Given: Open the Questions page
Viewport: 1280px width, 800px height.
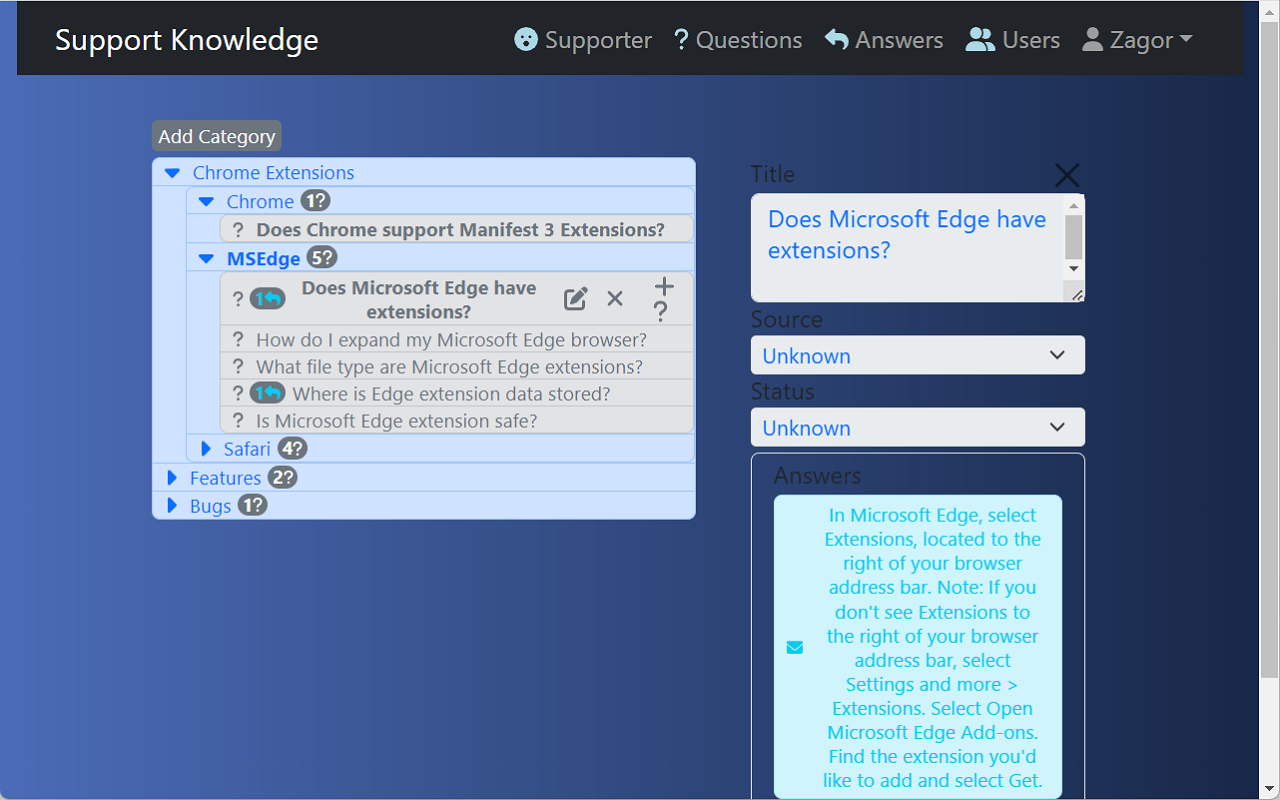Looking at the screenshot, I should (x=738, y=40).
